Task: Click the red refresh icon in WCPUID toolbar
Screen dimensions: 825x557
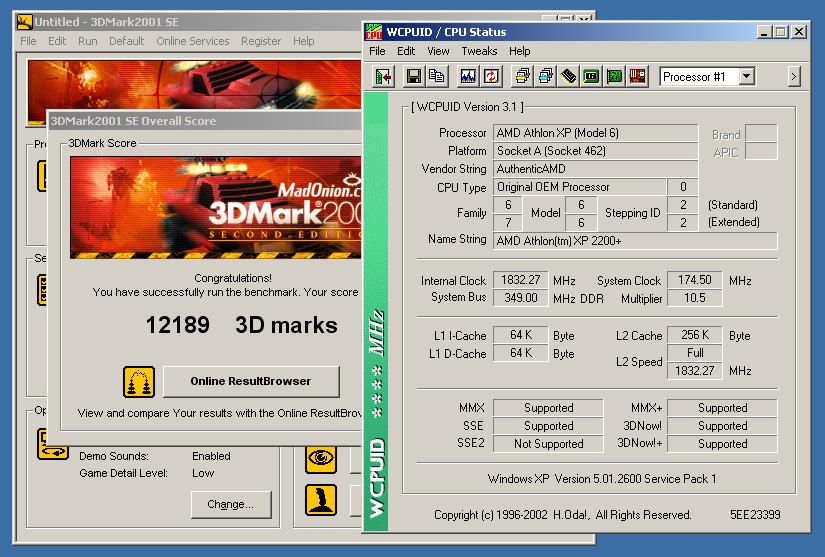Action: click(491, 77)
